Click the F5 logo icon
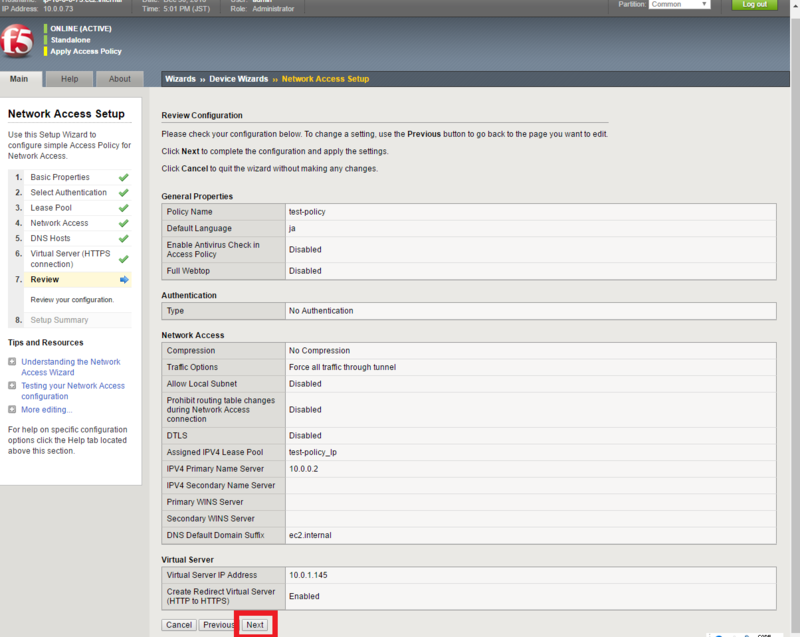The image size is (800, 637). [17, 41]
